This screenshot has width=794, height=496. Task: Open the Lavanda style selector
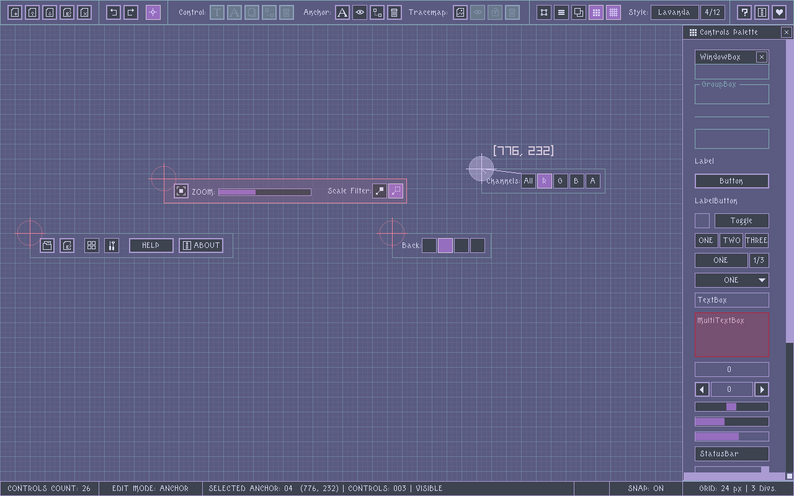coord(674,12)
